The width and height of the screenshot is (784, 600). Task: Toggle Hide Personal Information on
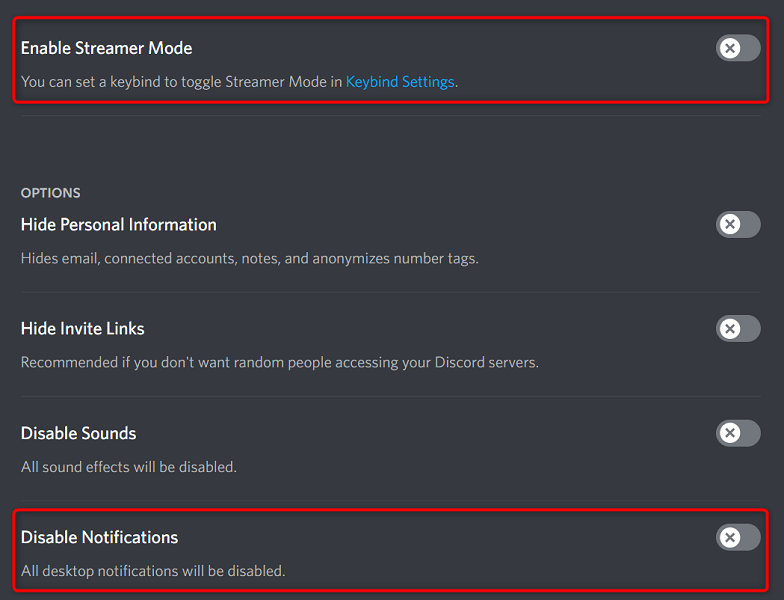coord(738,224)
